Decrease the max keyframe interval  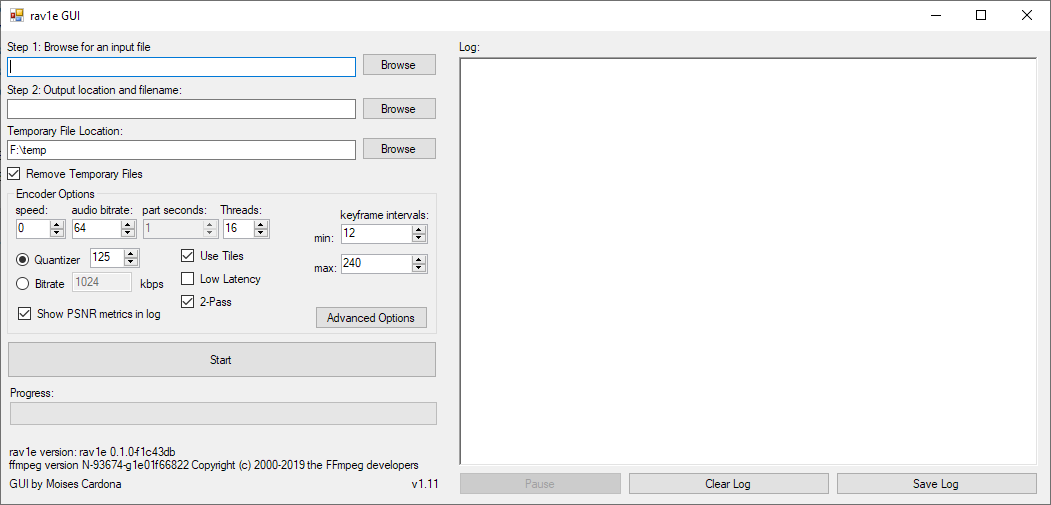tap(419, 269)
